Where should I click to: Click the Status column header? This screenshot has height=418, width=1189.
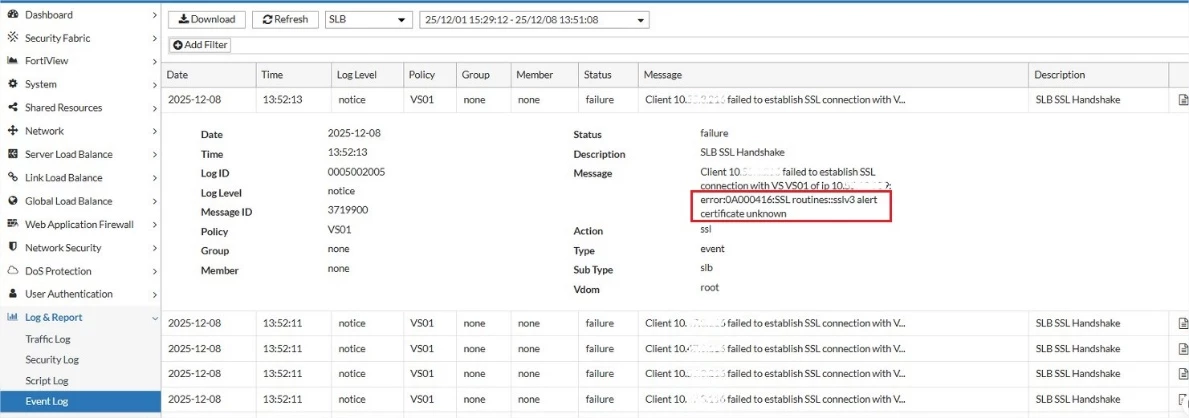coord(607,75)
